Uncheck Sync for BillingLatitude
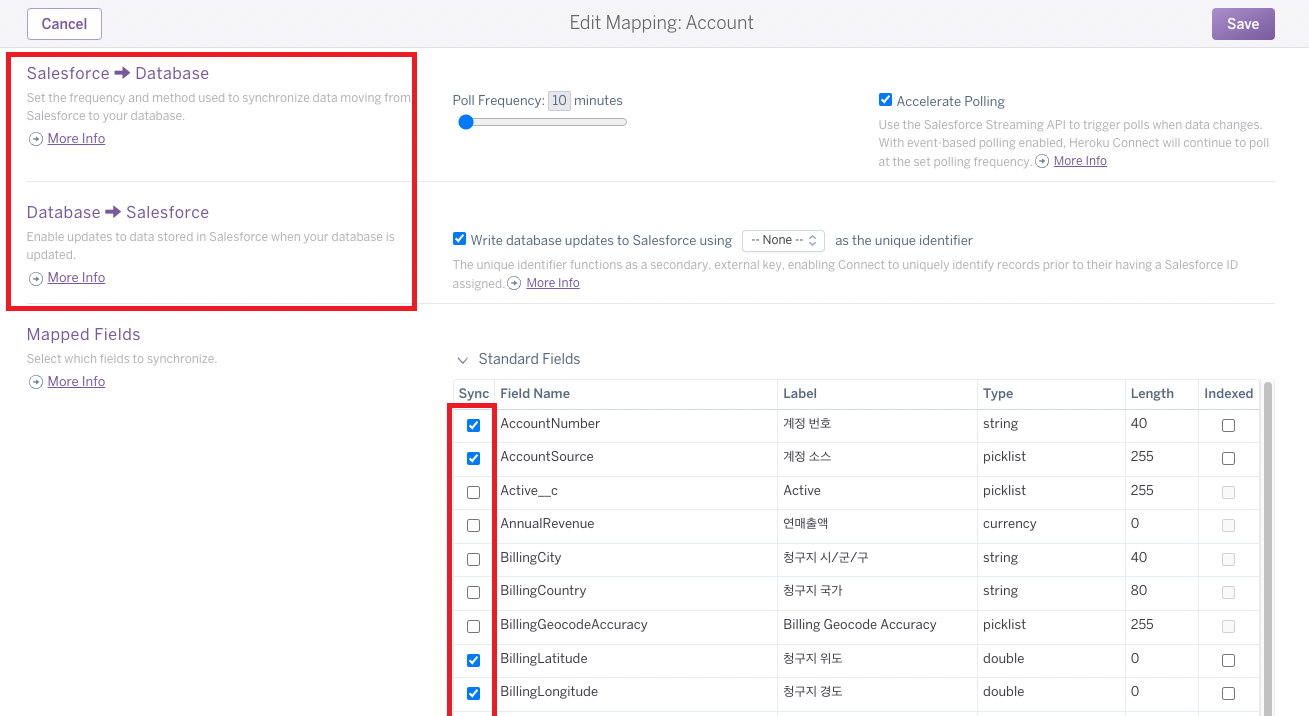The image size is (1309, 716). (473, 660)
